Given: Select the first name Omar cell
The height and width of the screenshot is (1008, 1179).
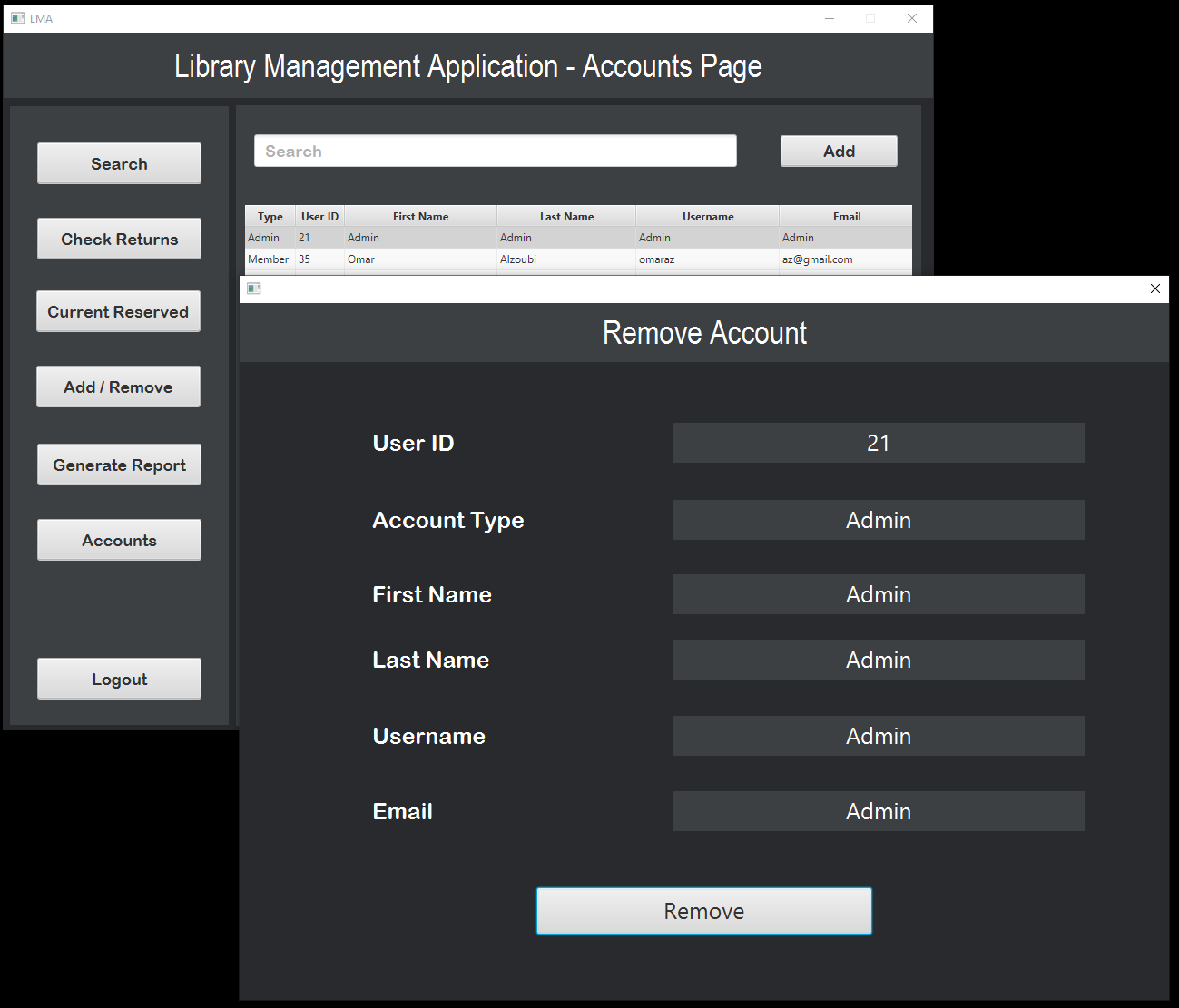Looking at the screenshot, I should (420, 259).
